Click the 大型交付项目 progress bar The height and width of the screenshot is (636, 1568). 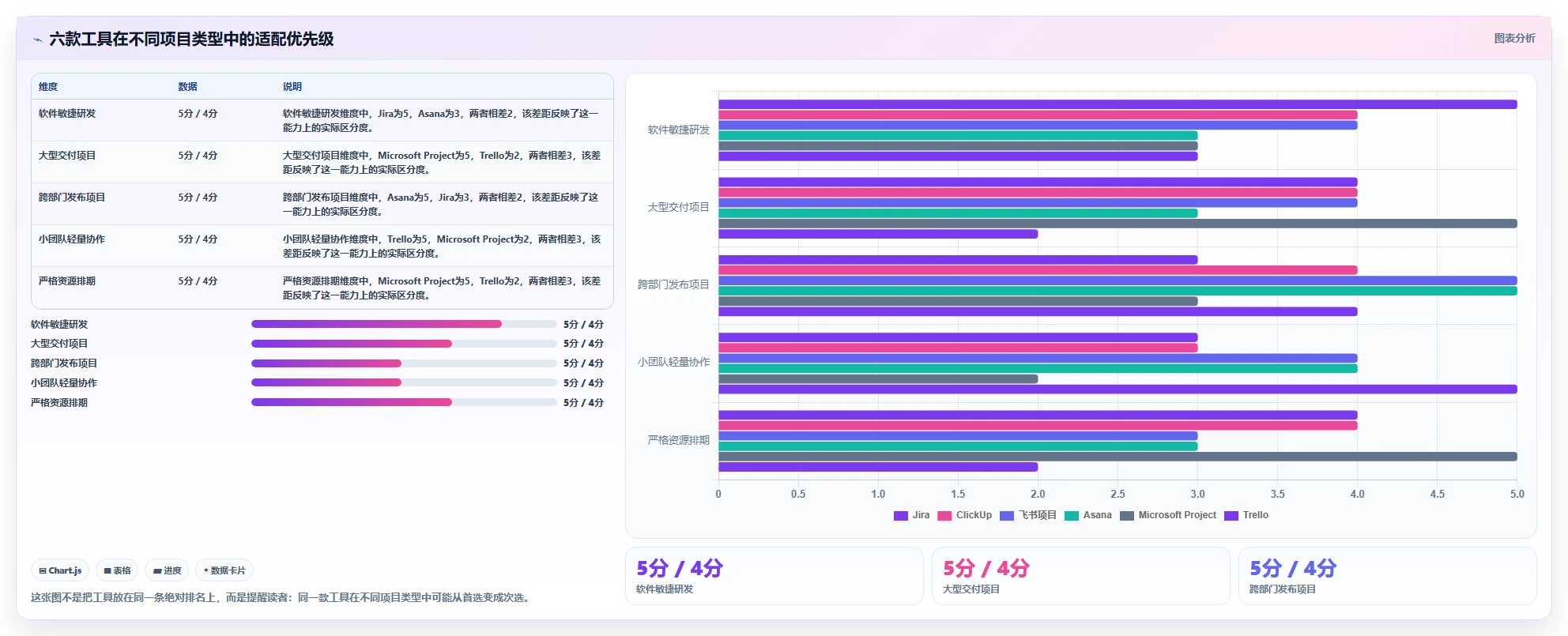404,344
